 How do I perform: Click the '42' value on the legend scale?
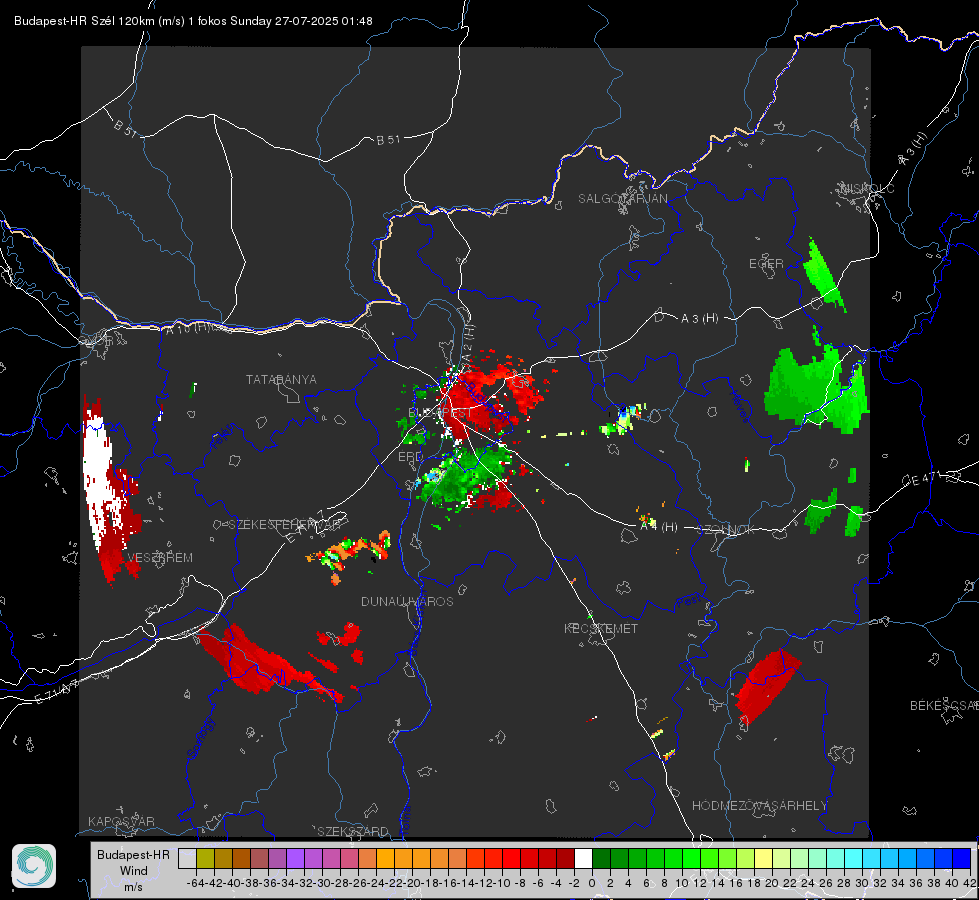click(969, 883)
